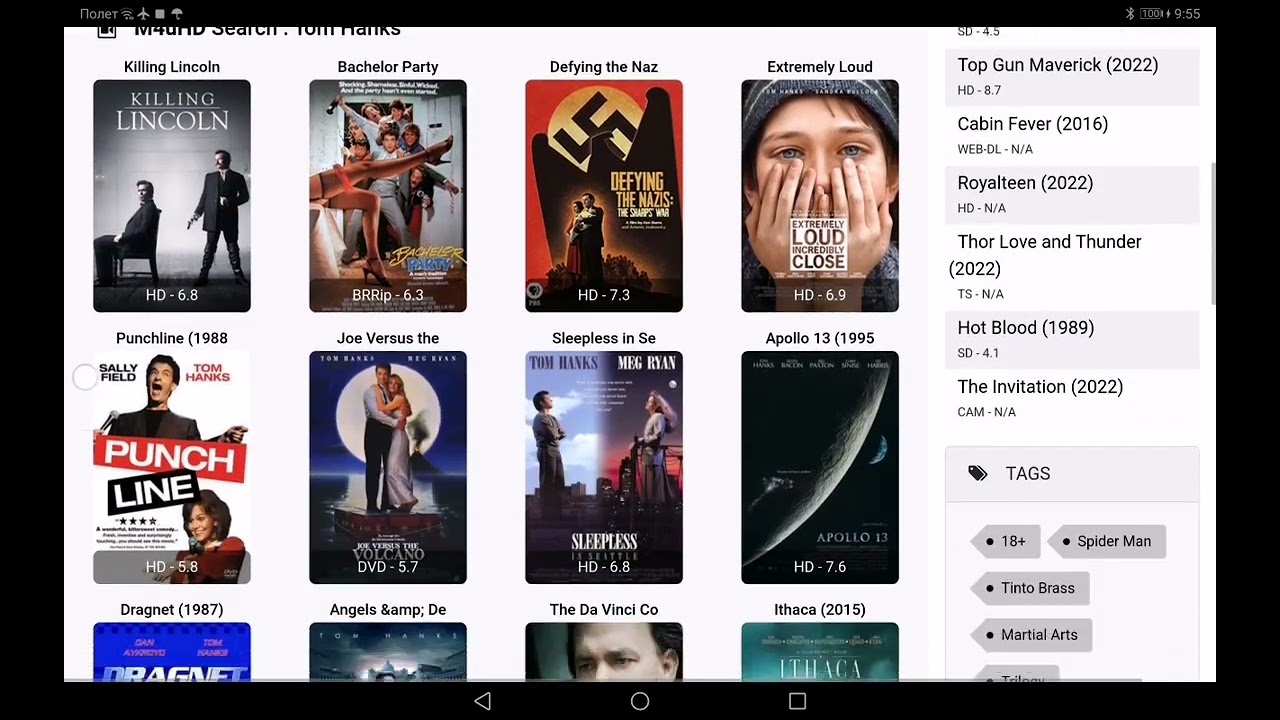Open the Dragnet poster thumbnail
This screenshot has height=720, width=1280.
[172, 652]
